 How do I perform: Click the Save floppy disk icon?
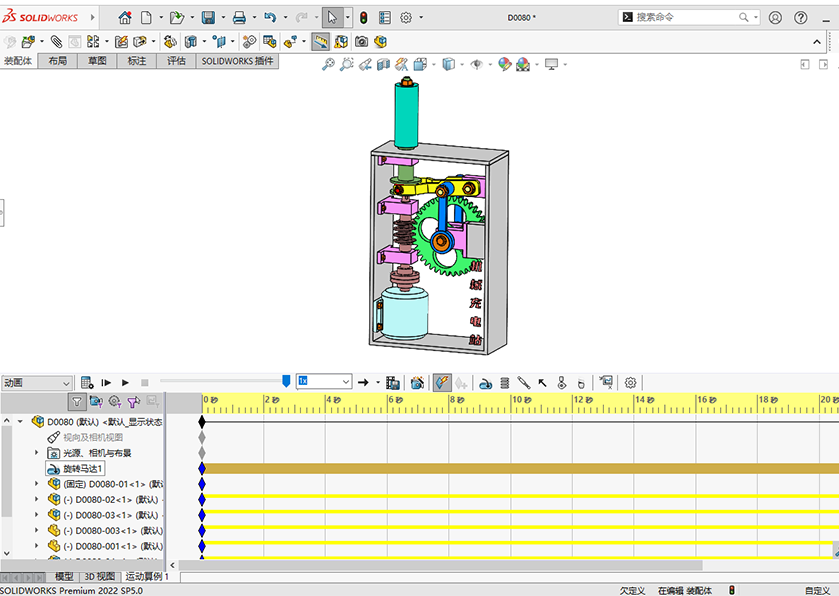tap(208, 18)
